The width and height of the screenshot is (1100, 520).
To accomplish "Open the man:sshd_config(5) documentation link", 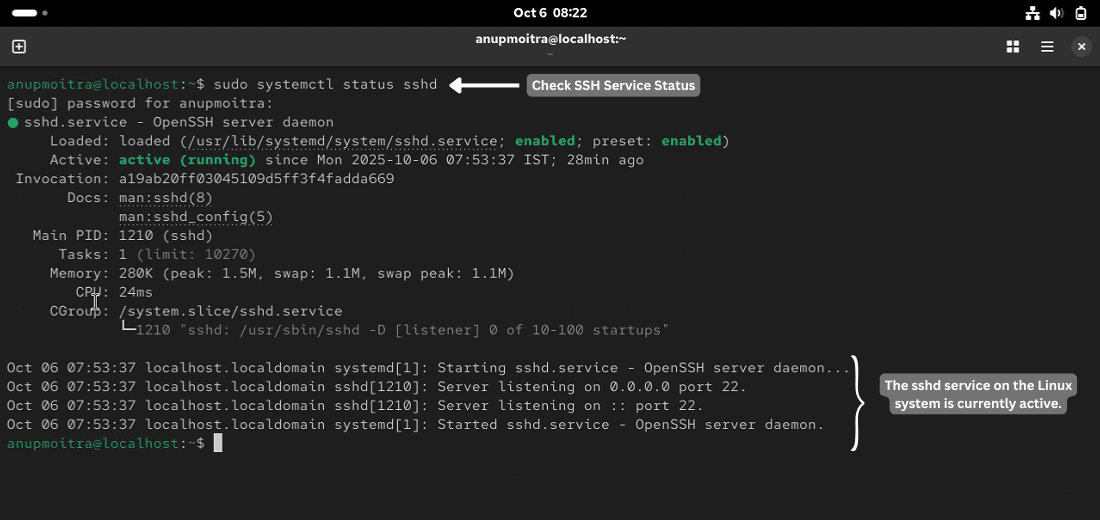I will click(195, 217).
